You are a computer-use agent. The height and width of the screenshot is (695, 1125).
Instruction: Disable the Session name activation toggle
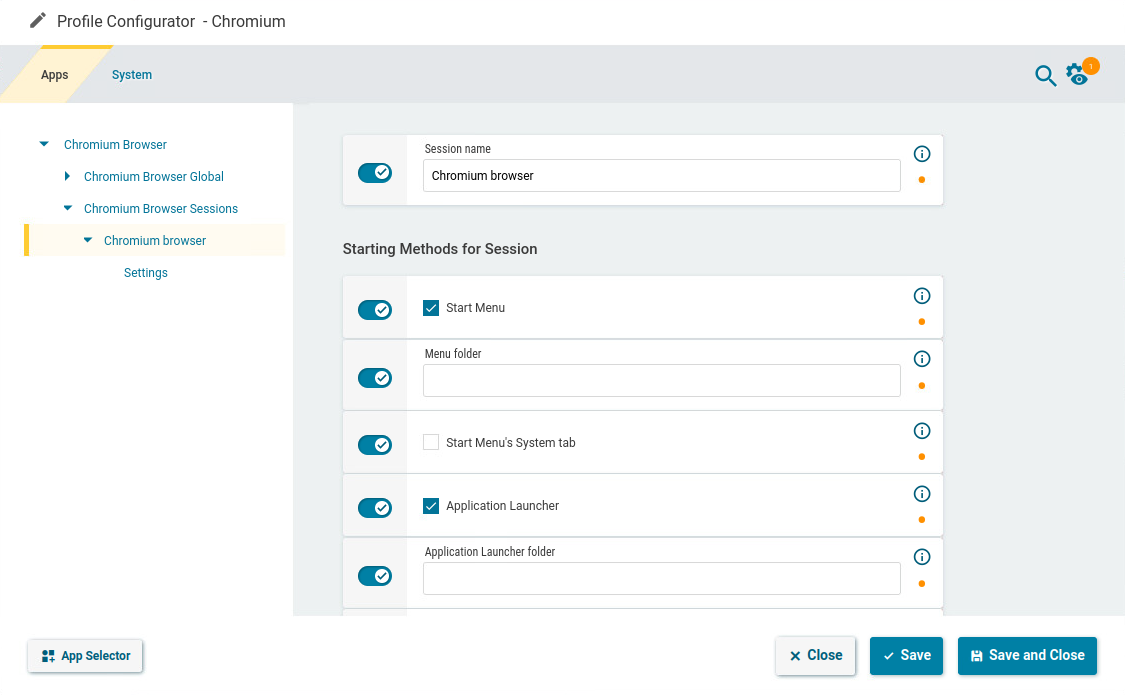coord(375,173)
